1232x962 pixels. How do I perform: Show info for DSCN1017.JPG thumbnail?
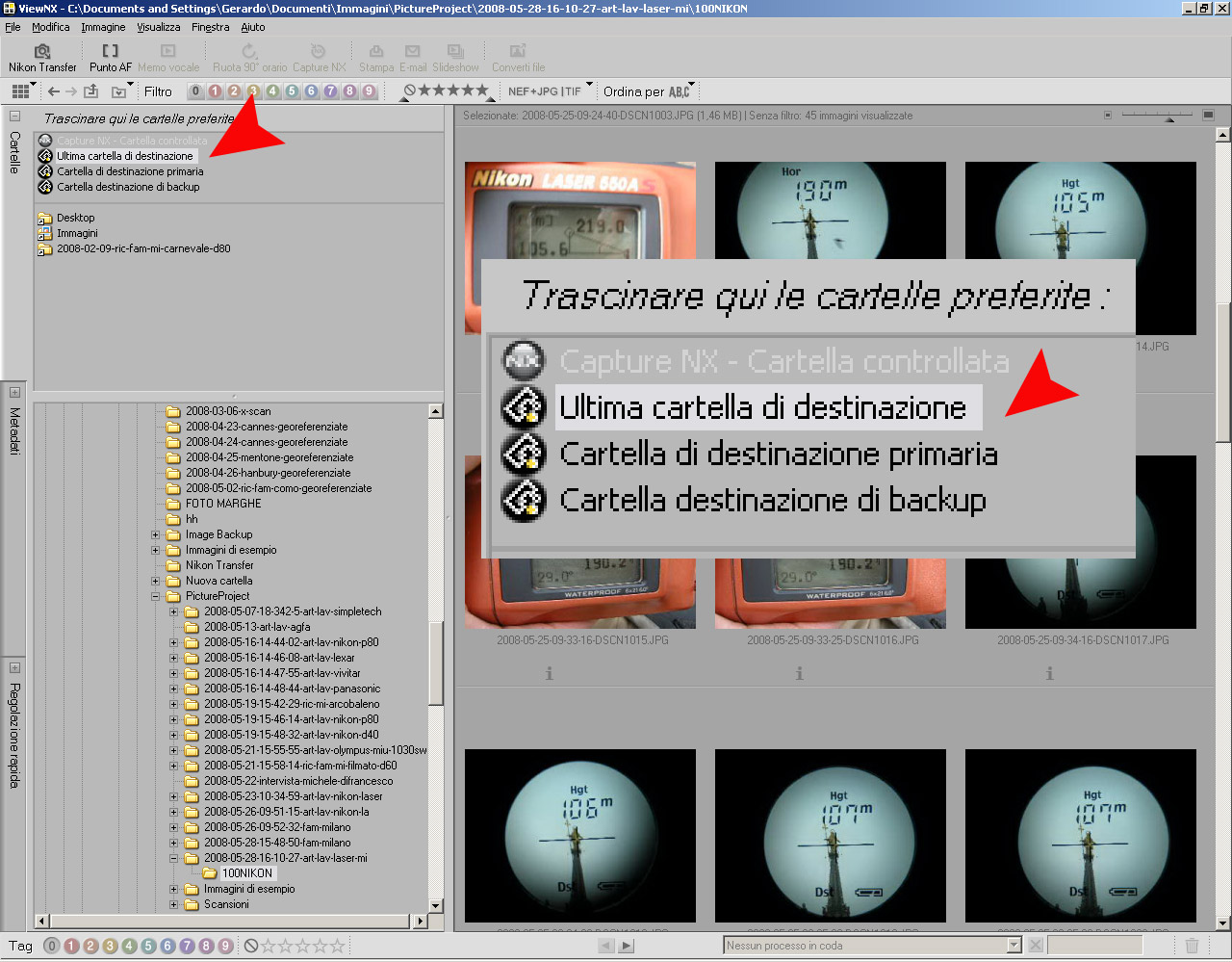pos(1050,674)
